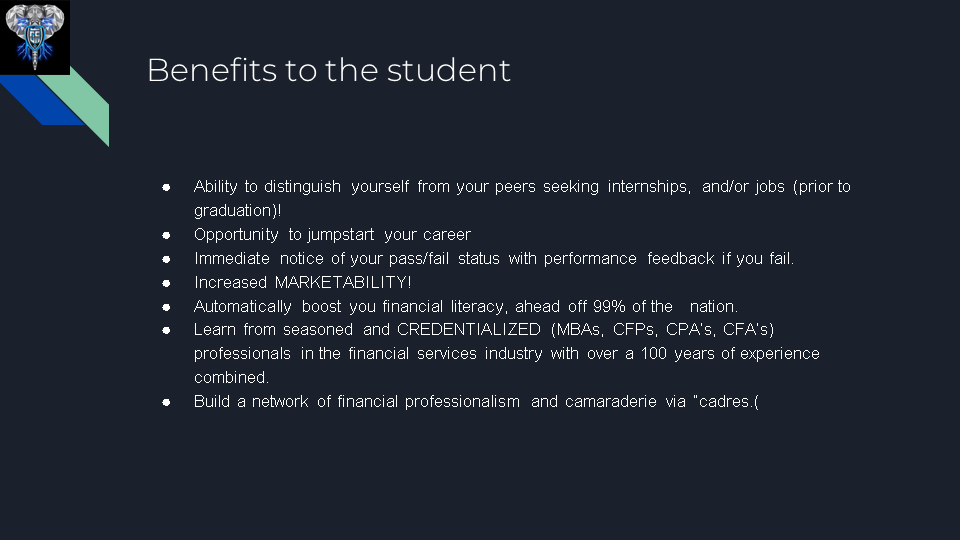Click the "Ability to distinguish yourself" bullet text
The width and height of the screenshot is (960, 540).
pos(521,187)
